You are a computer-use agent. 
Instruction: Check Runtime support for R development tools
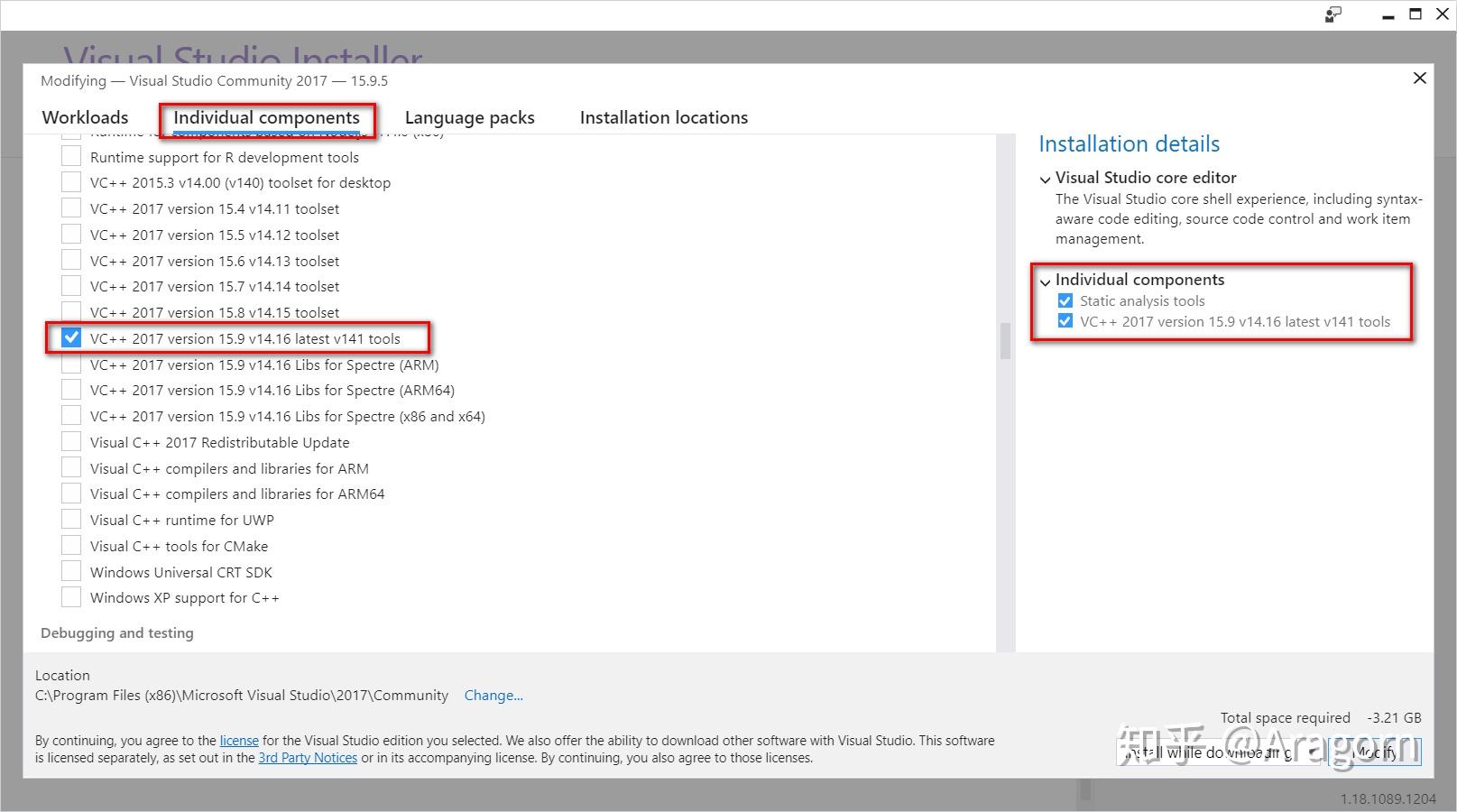71,157
